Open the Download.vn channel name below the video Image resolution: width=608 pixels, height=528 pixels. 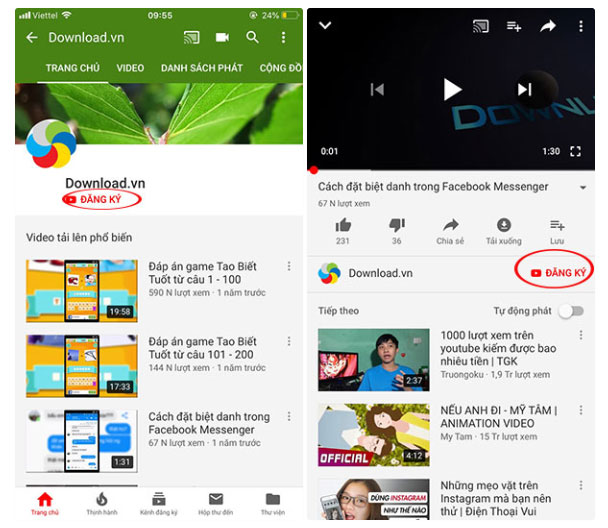point(380,273)
